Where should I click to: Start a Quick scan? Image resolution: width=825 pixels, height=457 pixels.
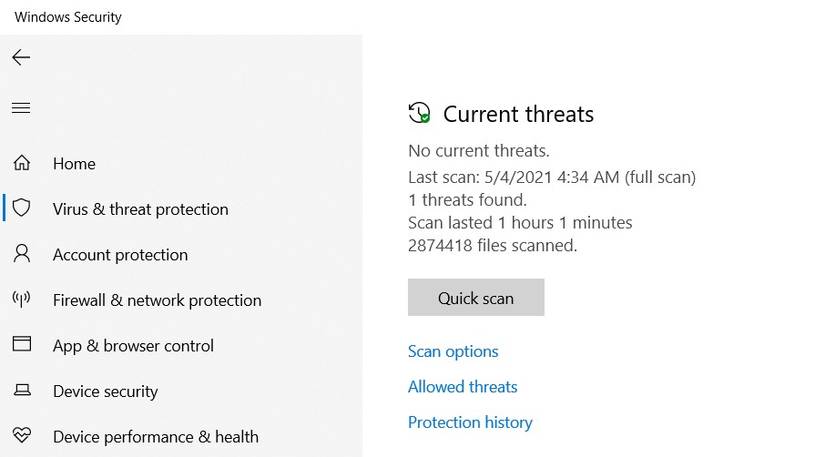(476, 298)
